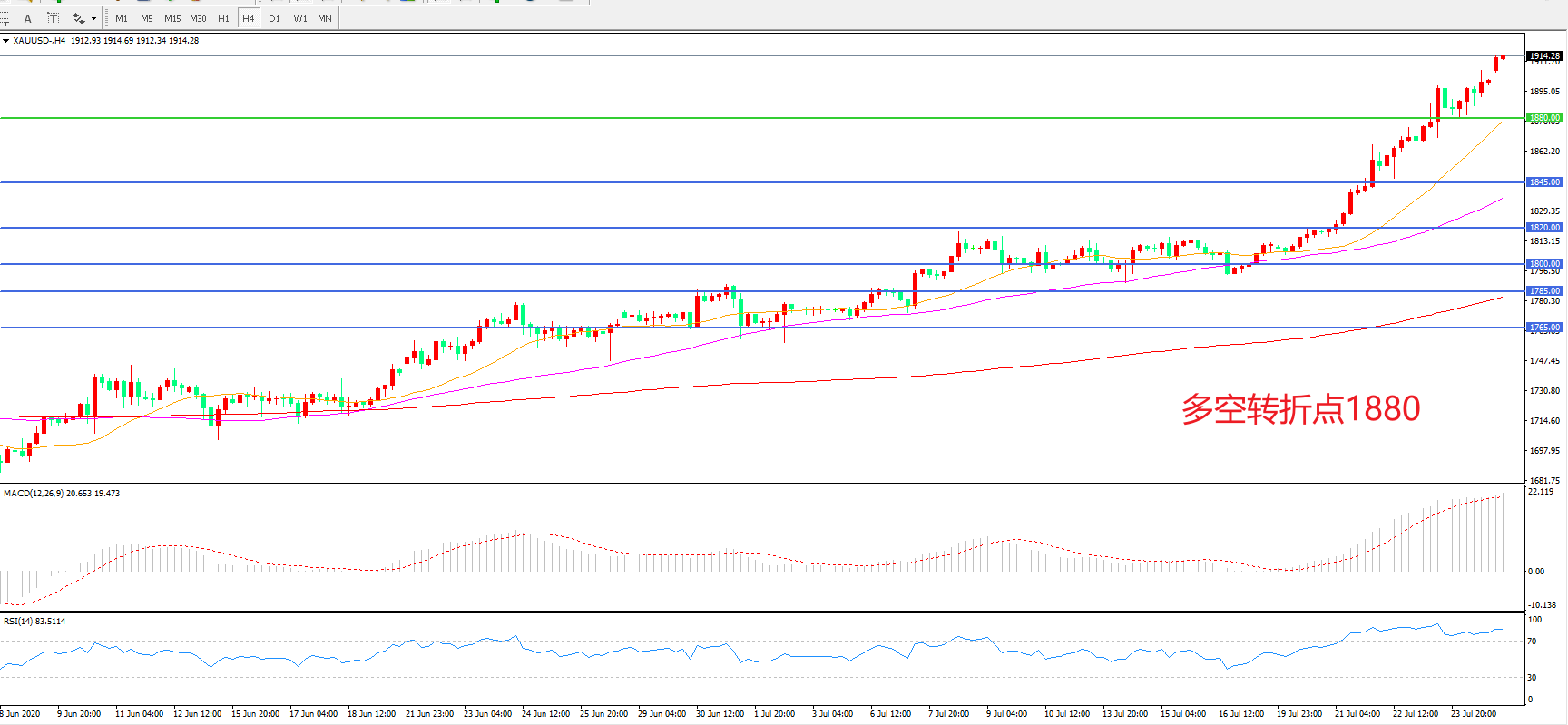
Task: Select the MN monthly timeframe
Action: tap(324, 18)
